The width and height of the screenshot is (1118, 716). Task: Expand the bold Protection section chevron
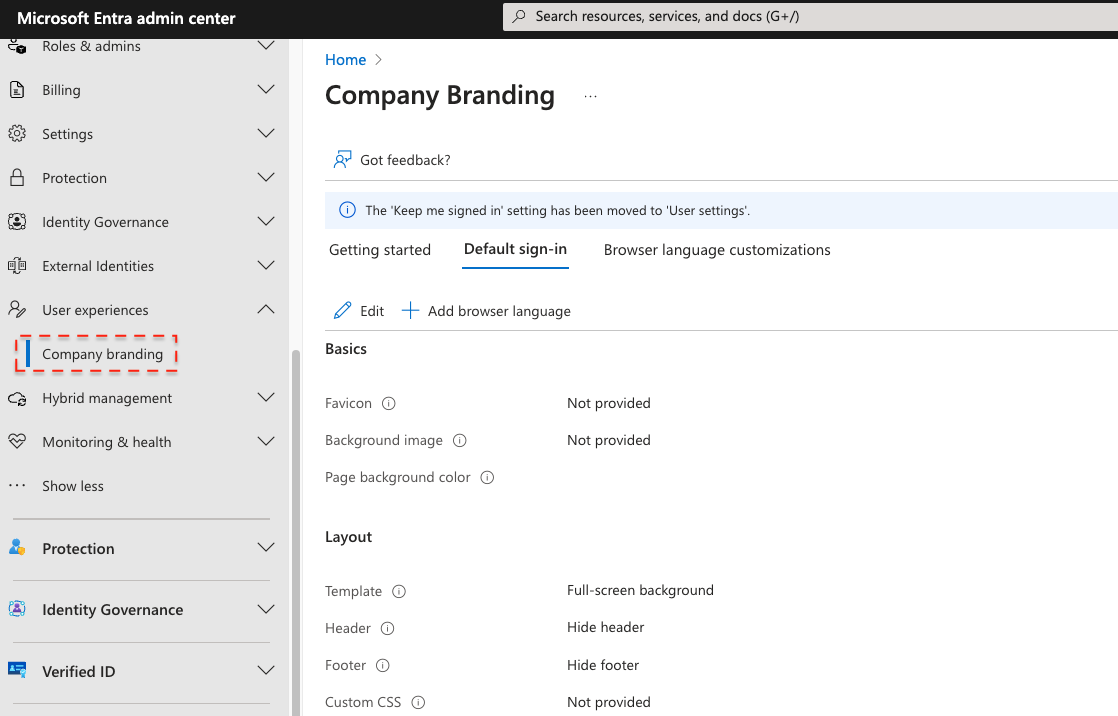click(x=266, y=548)
